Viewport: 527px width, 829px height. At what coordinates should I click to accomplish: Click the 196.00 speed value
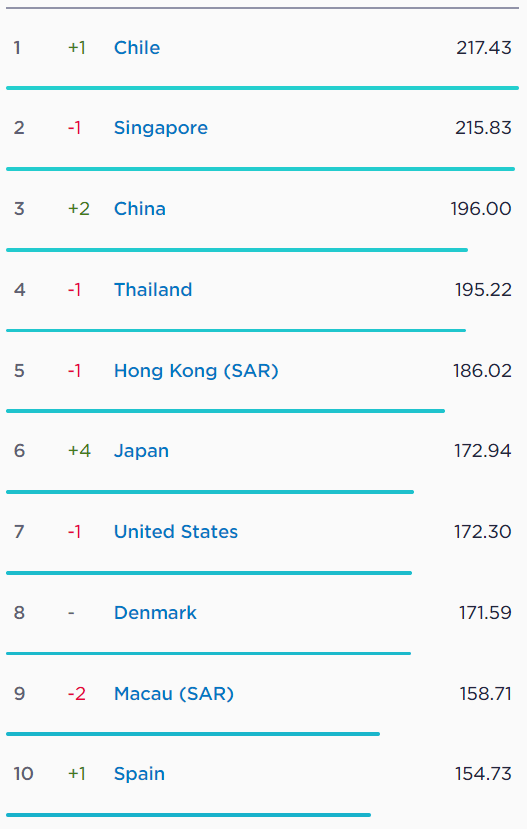click(x=481, y=209)
